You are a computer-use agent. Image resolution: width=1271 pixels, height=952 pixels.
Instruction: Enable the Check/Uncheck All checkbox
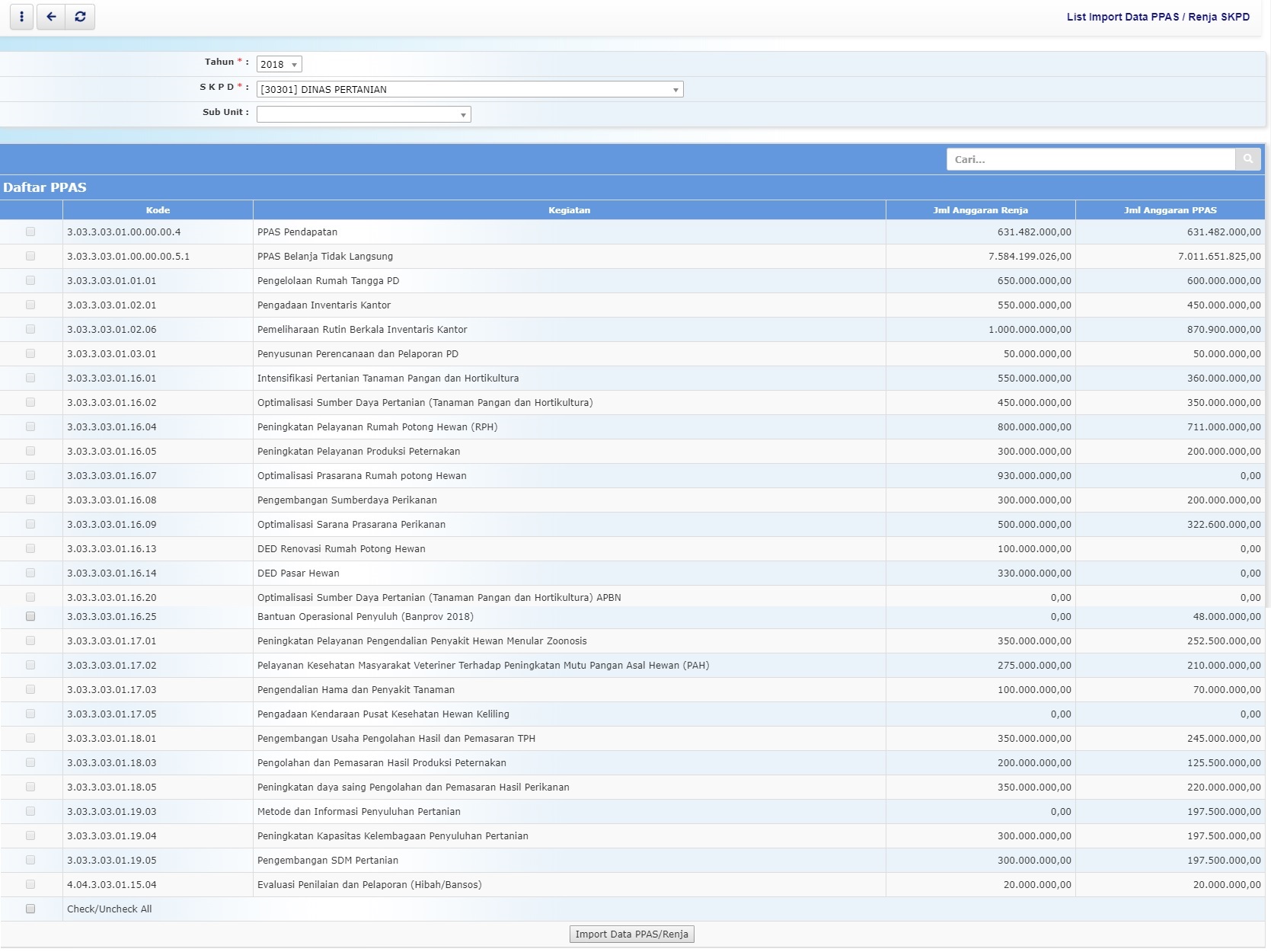30,909
